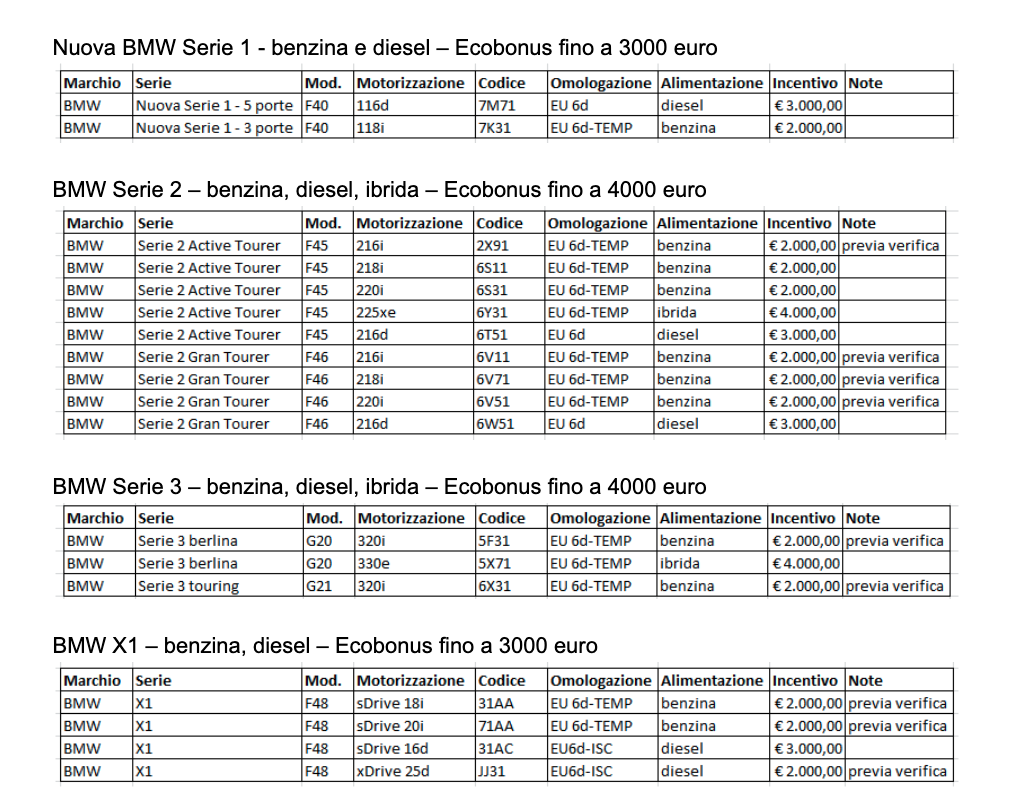Viewport: 1016px width, 804px height.
Task: Click '€ 4.000,00' incentive in the 225xe row
Action: tap(802, 312)
